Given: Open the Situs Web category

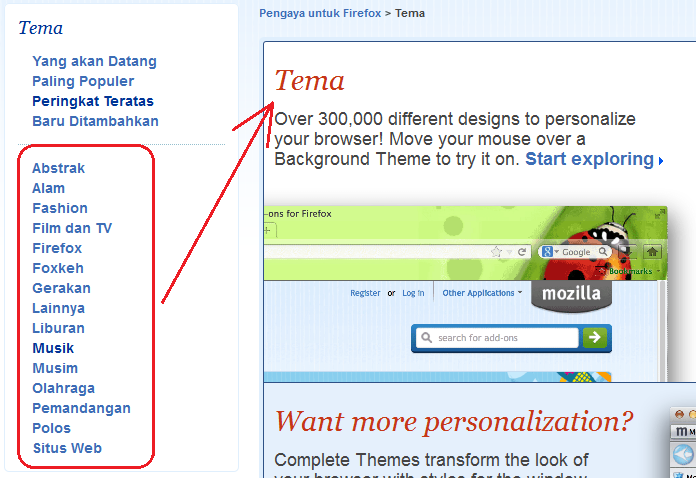Looking at the screenshot, I should [67, 448].
